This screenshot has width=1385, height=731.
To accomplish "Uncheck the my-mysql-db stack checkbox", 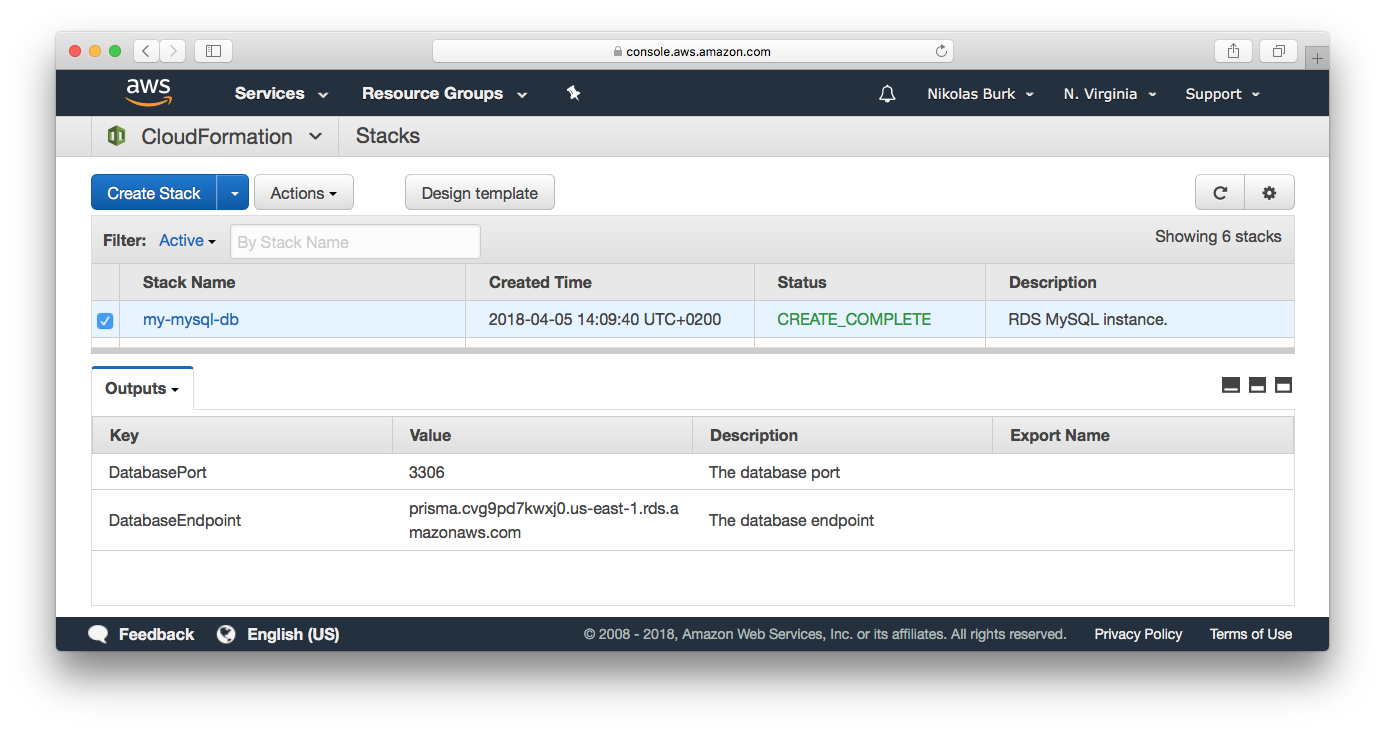I will pos(105,321).
